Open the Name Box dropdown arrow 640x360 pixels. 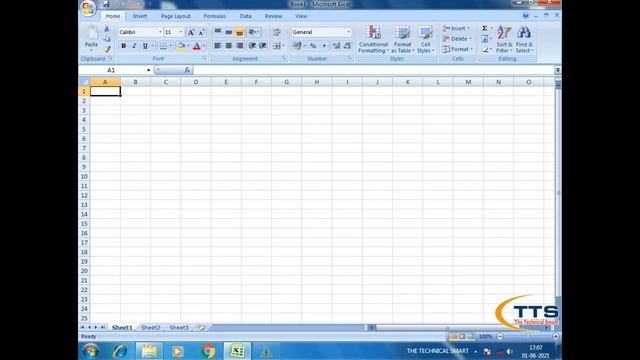pos(149,70)
